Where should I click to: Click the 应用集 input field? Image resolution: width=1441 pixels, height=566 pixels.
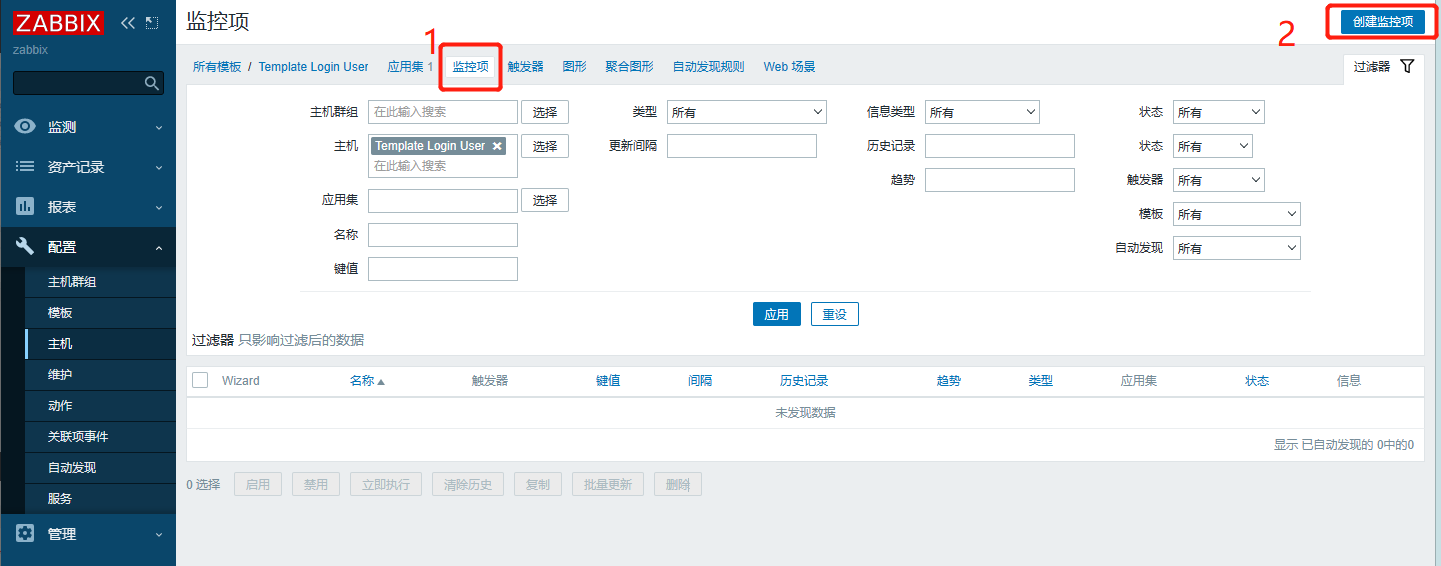pyautogui.click(x=443, y=200)
